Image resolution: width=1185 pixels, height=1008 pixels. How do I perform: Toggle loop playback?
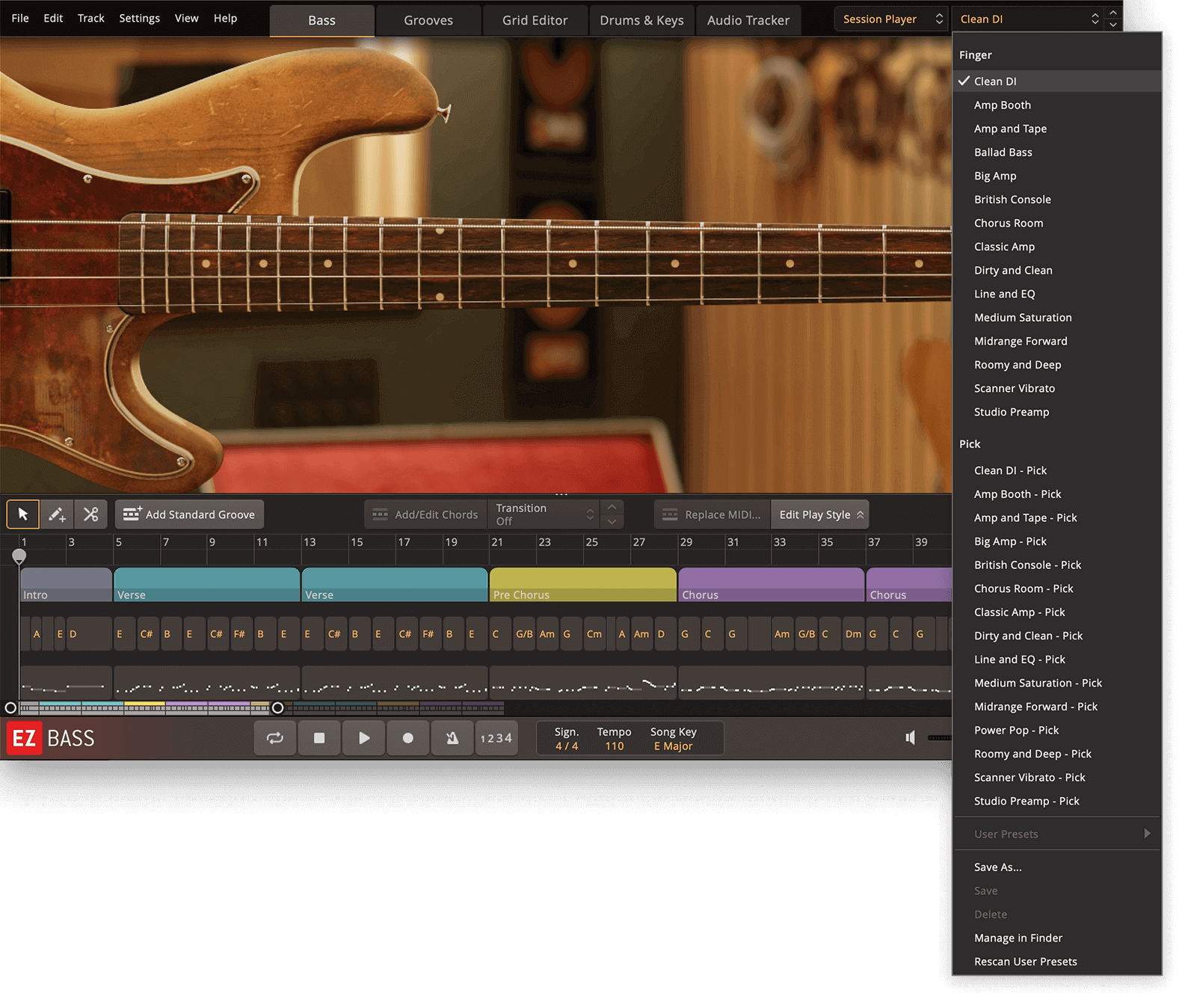pos(275,738)
